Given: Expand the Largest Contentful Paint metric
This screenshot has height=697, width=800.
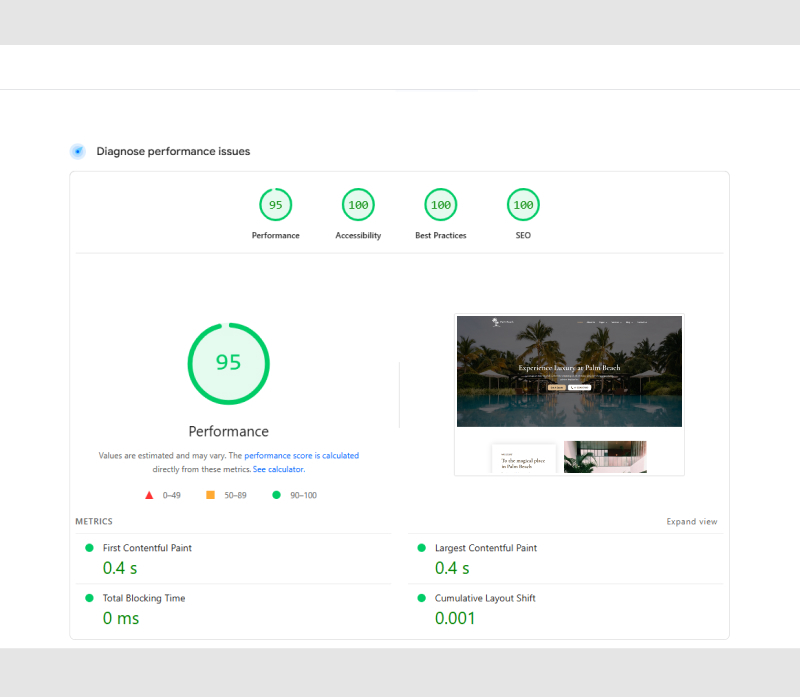Looking at the screenshot, I should point(486,548).
